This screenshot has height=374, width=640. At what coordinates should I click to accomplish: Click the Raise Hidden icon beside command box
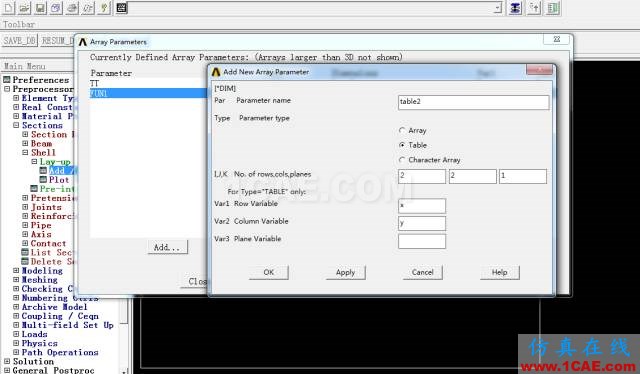516,8
